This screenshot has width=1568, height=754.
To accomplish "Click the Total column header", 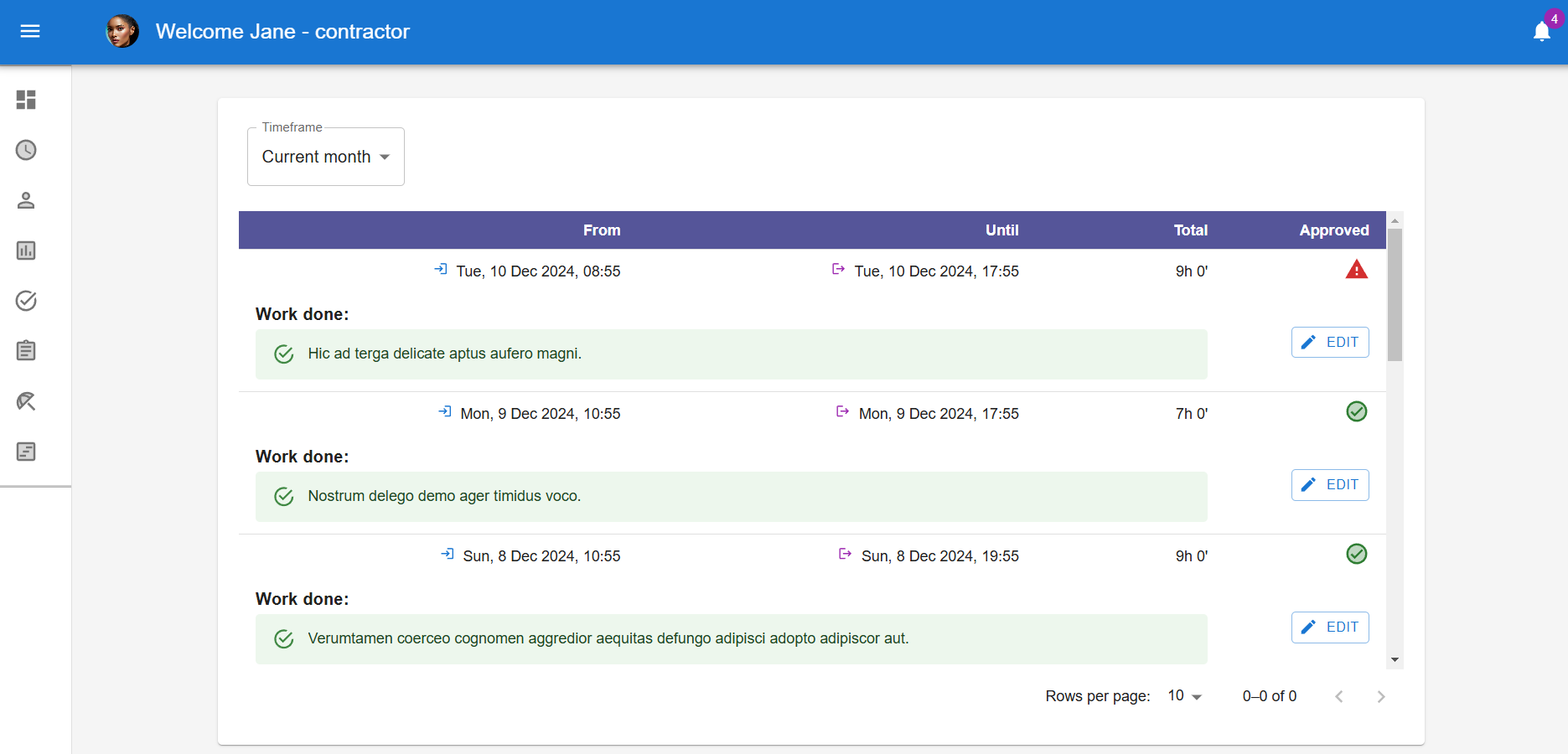I will click(1190, 230).
